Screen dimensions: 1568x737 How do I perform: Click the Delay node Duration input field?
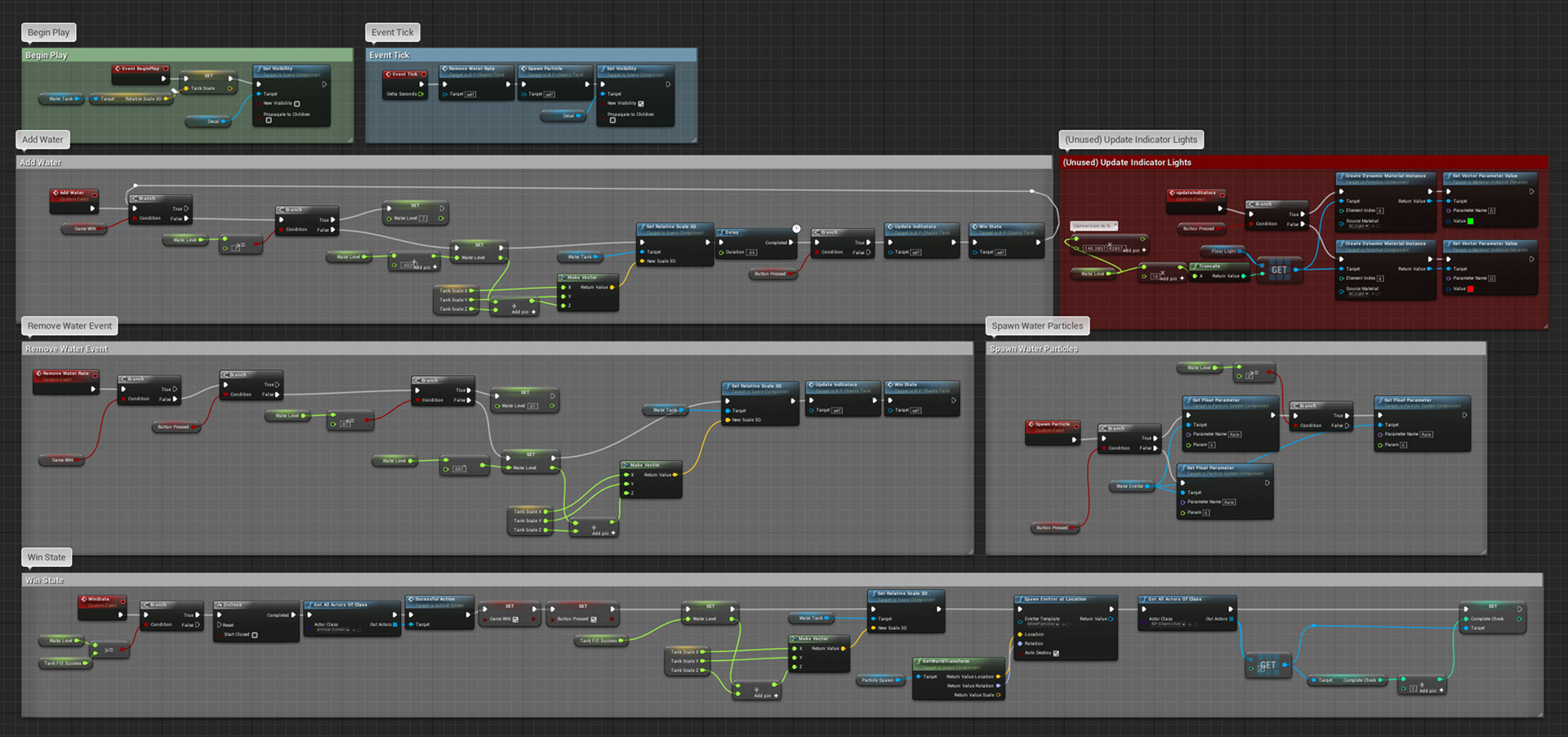click(752, 252)
